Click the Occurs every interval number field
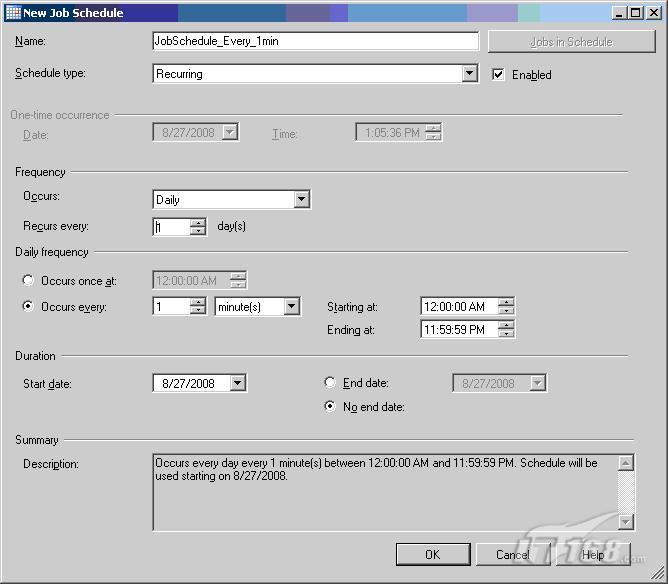This screenshot has height=584, width=668. click(171, 307)
